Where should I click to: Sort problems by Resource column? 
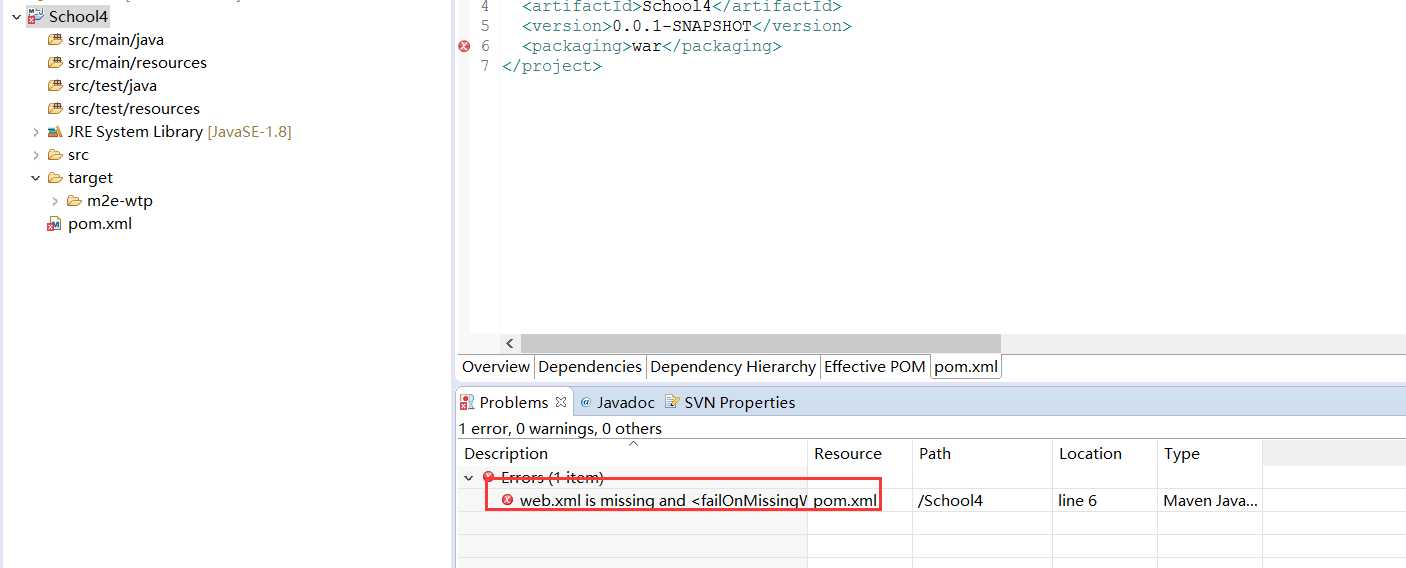859,453
